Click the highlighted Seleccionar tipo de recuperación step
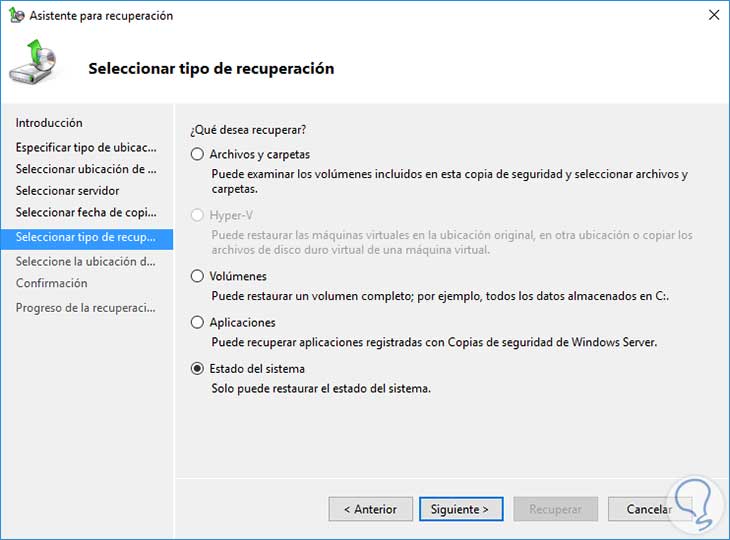The height and width of the screenshot is (540, 730). [x=86, y=237]
